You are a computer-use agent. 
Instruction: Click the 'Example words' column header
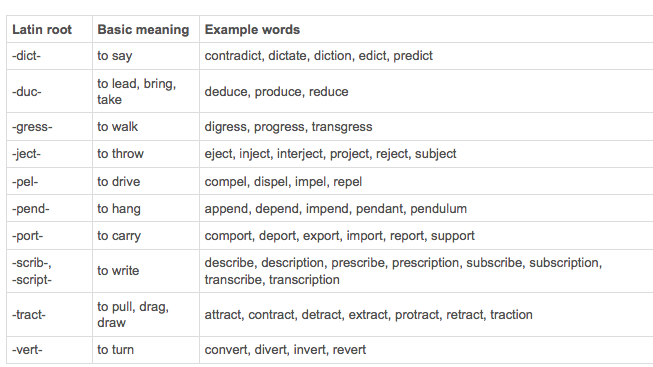[x=426, y=29]
